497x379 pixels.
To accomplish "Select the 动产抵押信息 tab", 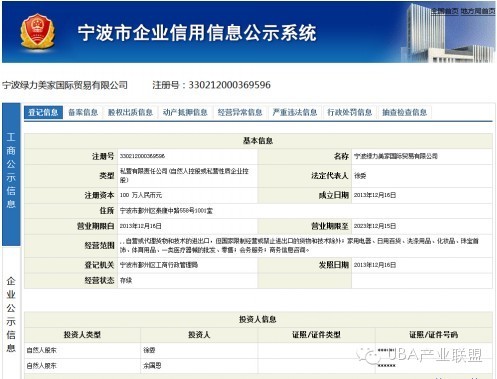I will (185, 112).
